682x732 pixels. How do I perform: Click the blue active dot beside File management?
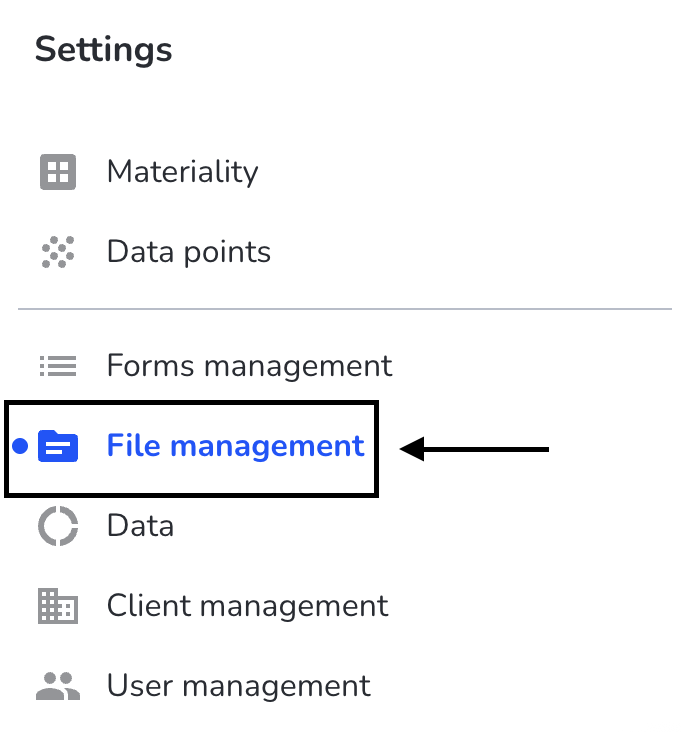(20, 446)
